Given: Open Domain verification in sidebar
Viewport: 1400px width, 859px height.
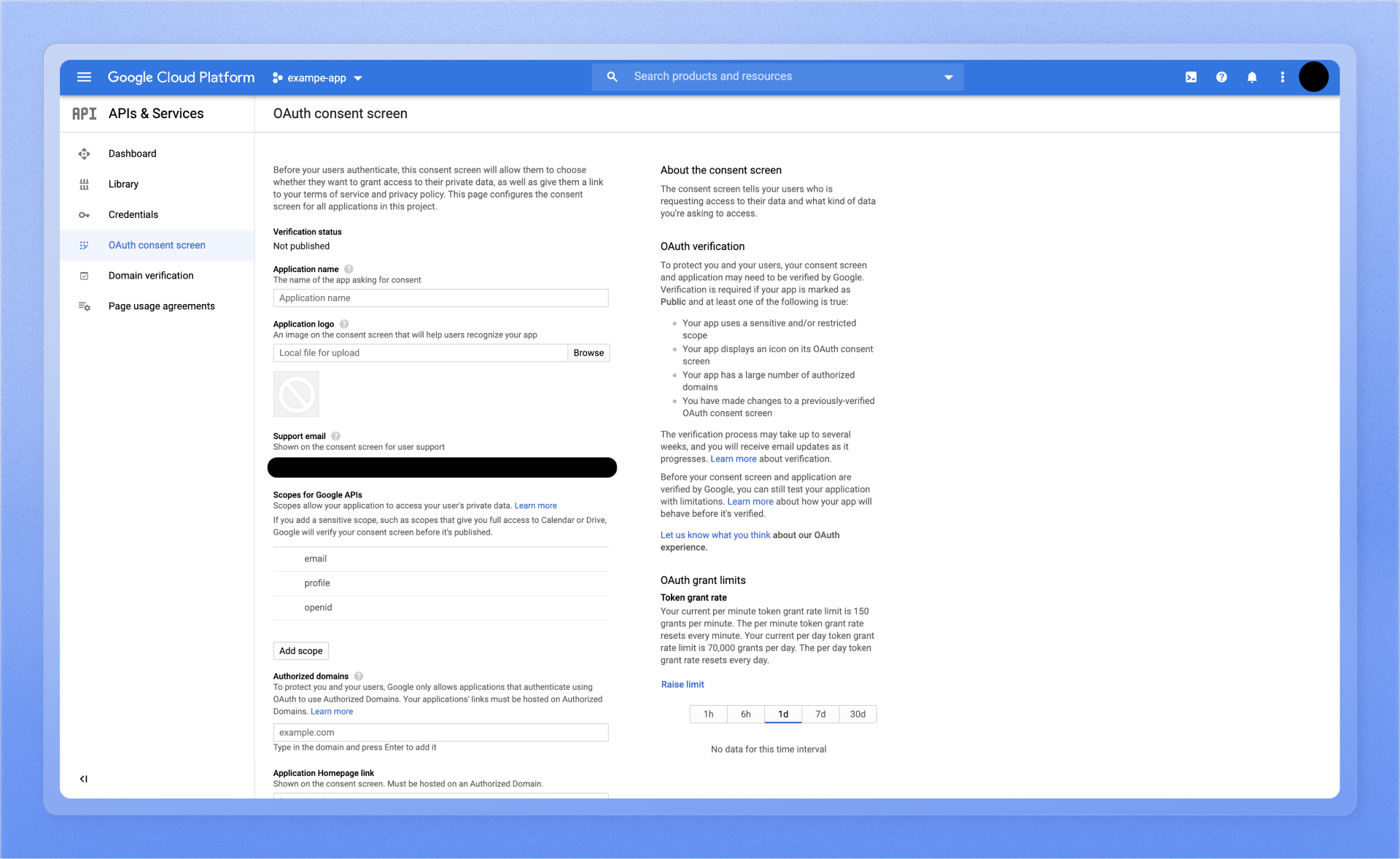Looking at the screenshot, I should (151, 276).
